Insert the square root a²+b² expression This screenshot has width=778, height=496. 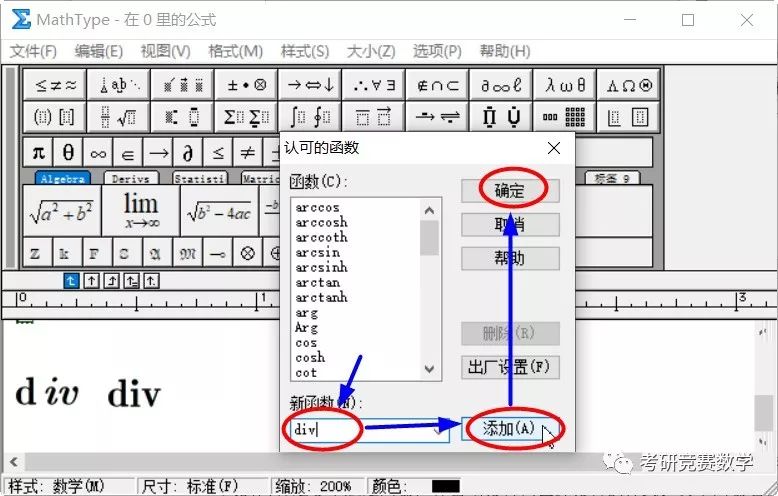(62, 211)
